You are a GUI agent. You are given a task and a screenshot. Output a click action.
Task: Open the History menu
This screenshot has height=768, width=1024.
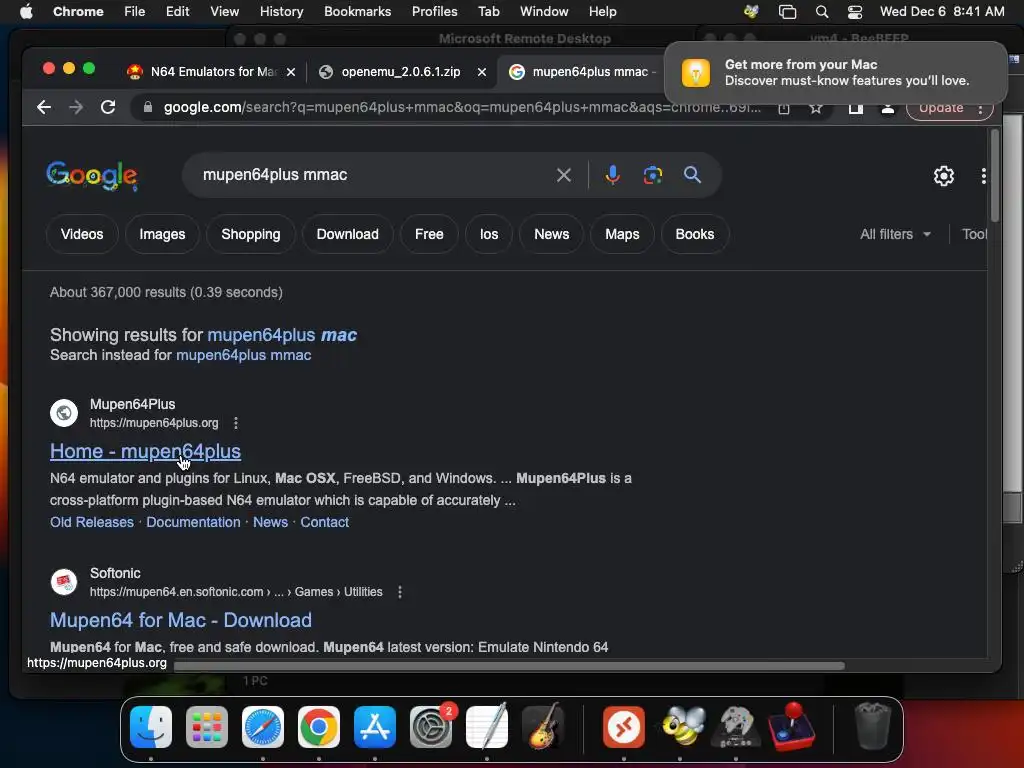pos(281,12)
